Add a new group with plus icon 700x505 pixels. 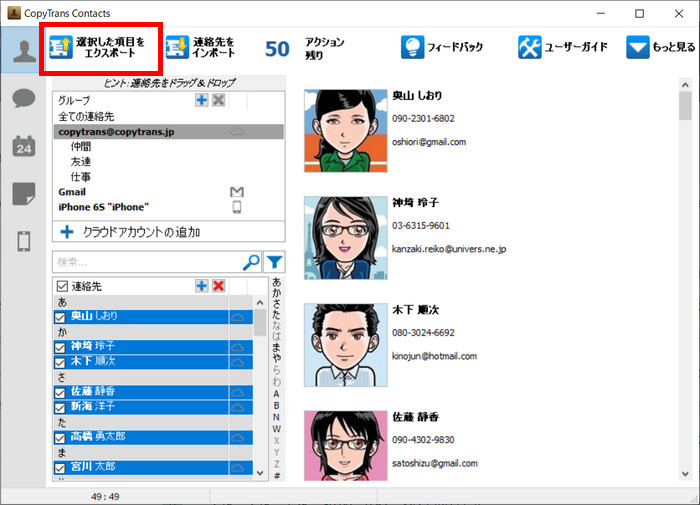click(202, 100)
